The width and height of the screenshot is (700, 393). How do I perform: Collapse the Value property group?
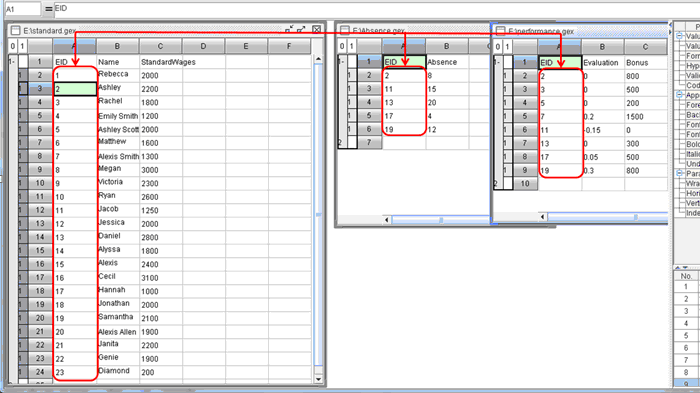point(679,36)
